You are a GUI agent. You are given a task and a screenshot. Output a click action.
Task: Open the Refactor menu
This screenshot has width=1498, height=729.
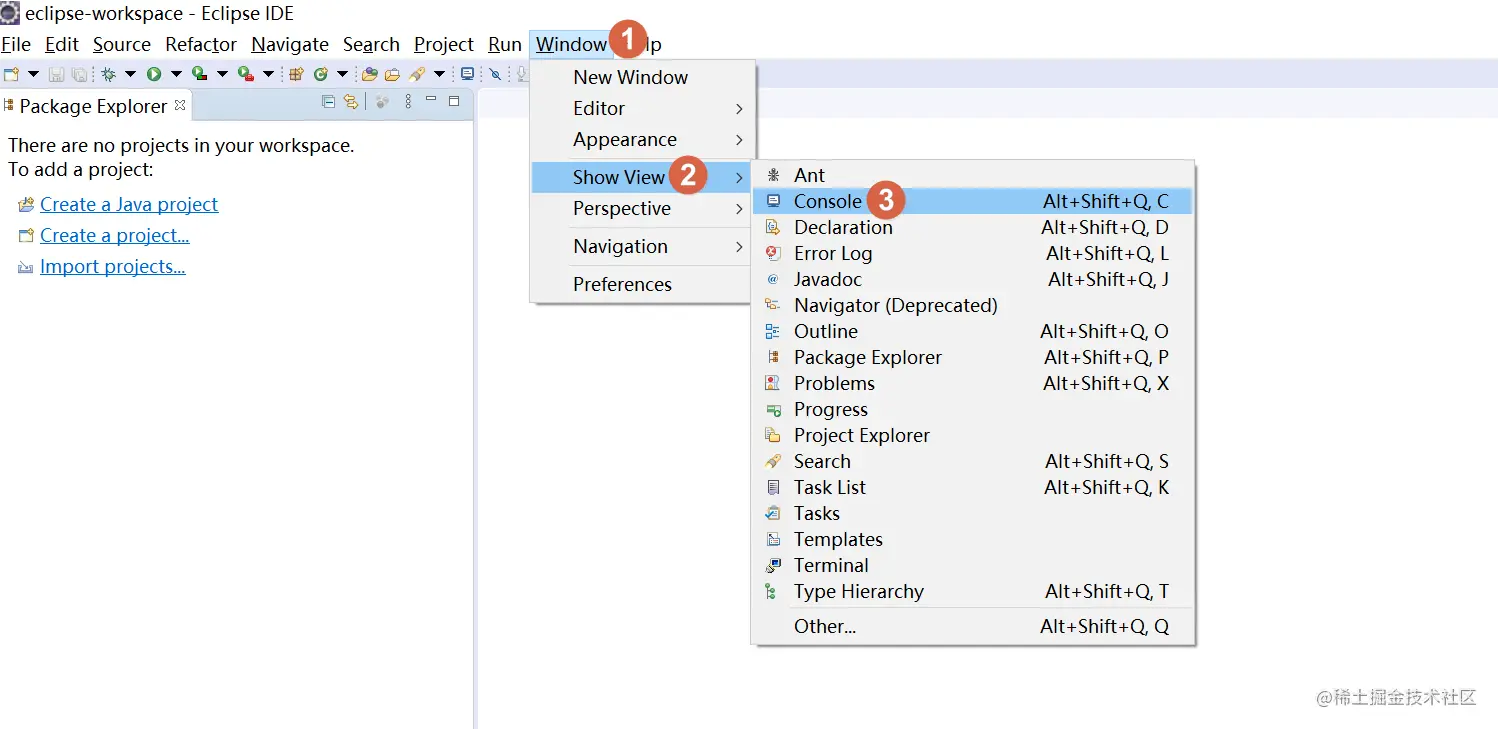pyautogui.click(x=201, y=44)
